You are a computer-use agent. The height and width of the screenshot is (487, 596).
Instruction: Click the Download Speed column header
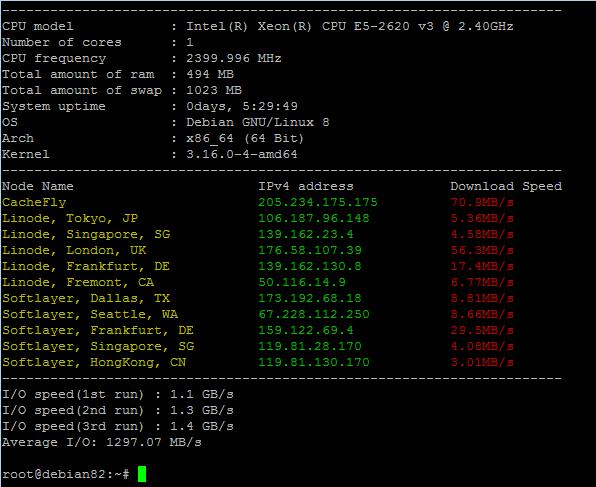(506, 186)
